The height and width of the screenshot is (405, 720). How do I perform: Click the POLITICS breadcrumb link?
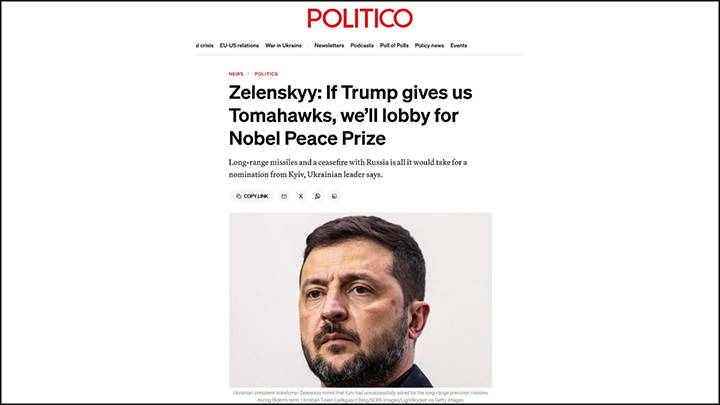click(x=266, y=74)
